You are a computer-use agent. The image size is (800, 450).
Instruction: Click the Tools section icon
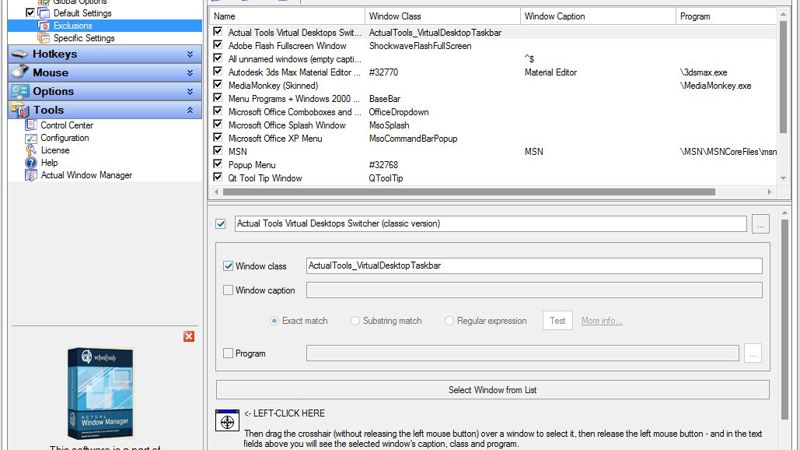[20, 110]
